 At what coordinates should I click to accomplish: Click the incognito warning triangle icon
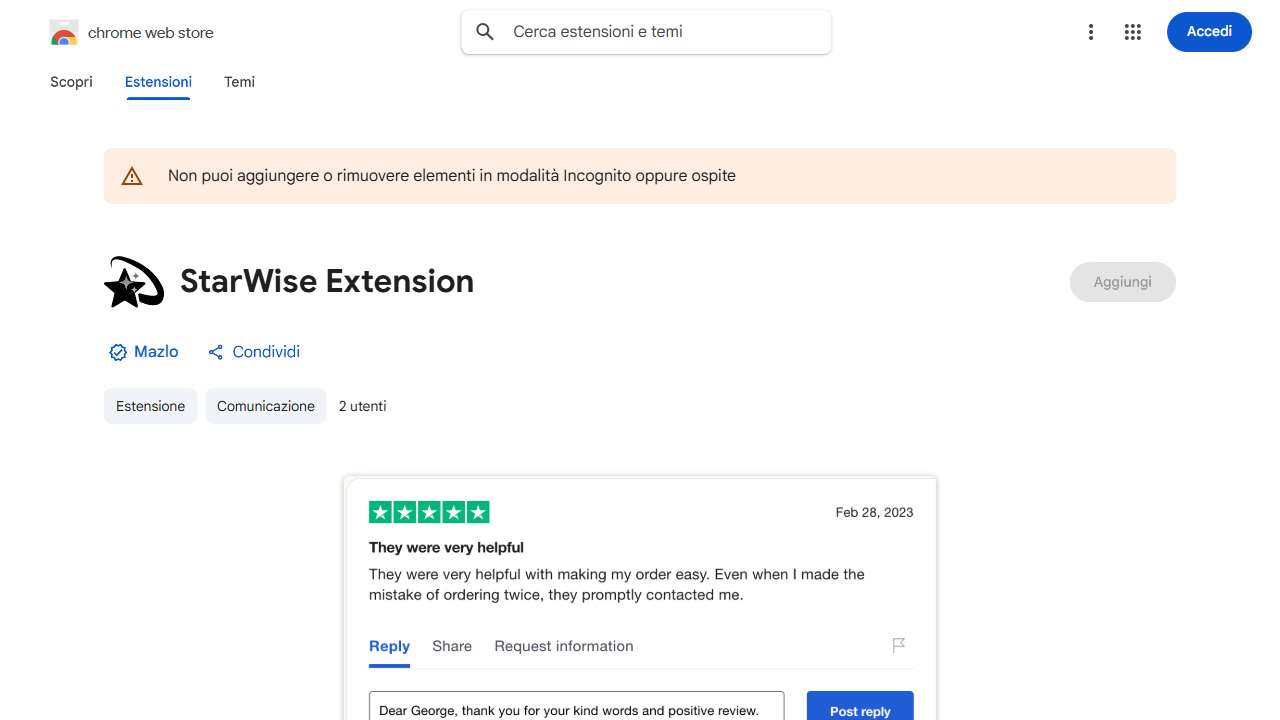[132, 176]
